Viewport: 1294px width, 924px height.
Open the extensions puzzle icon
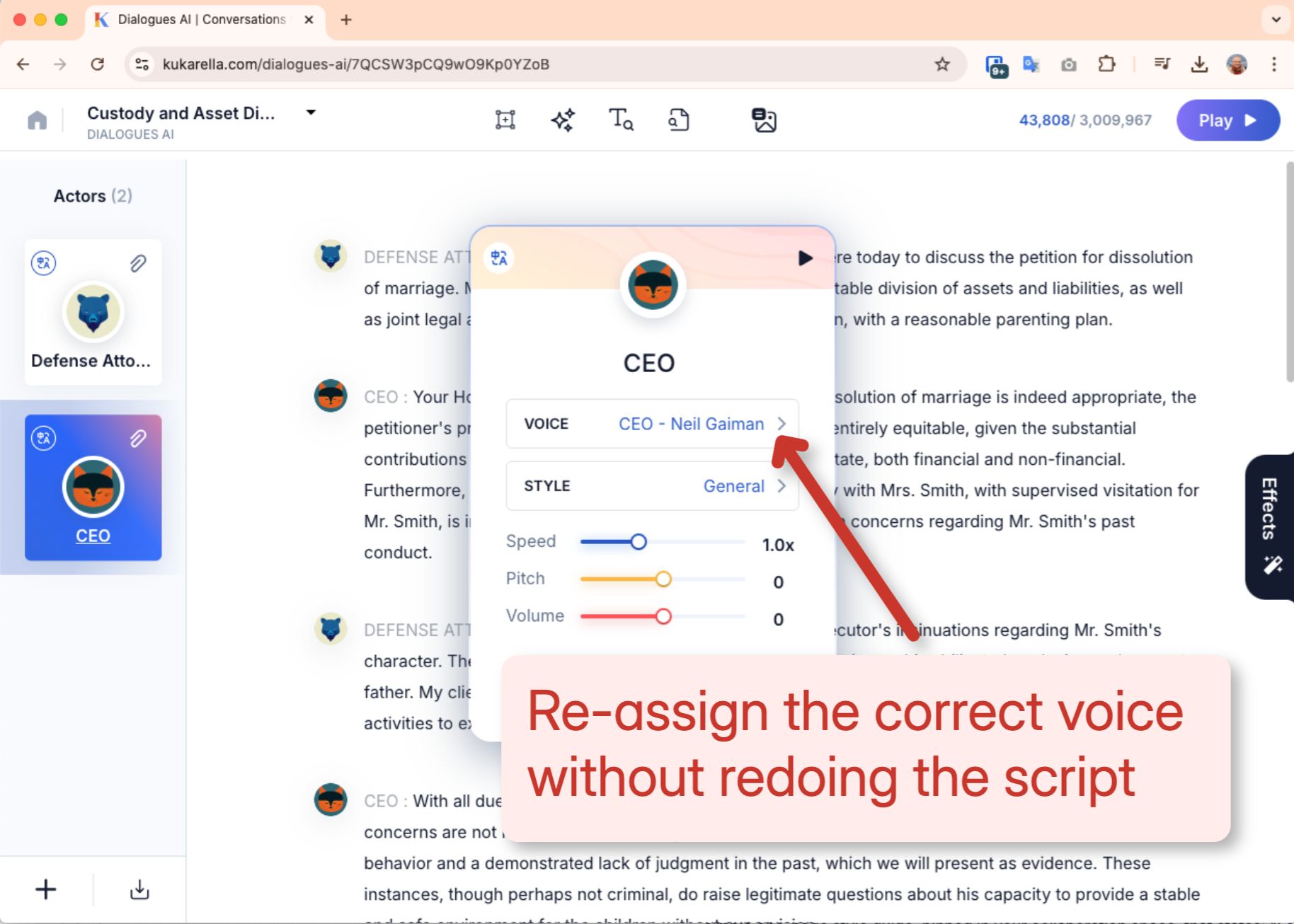[x=1106, y=64]
